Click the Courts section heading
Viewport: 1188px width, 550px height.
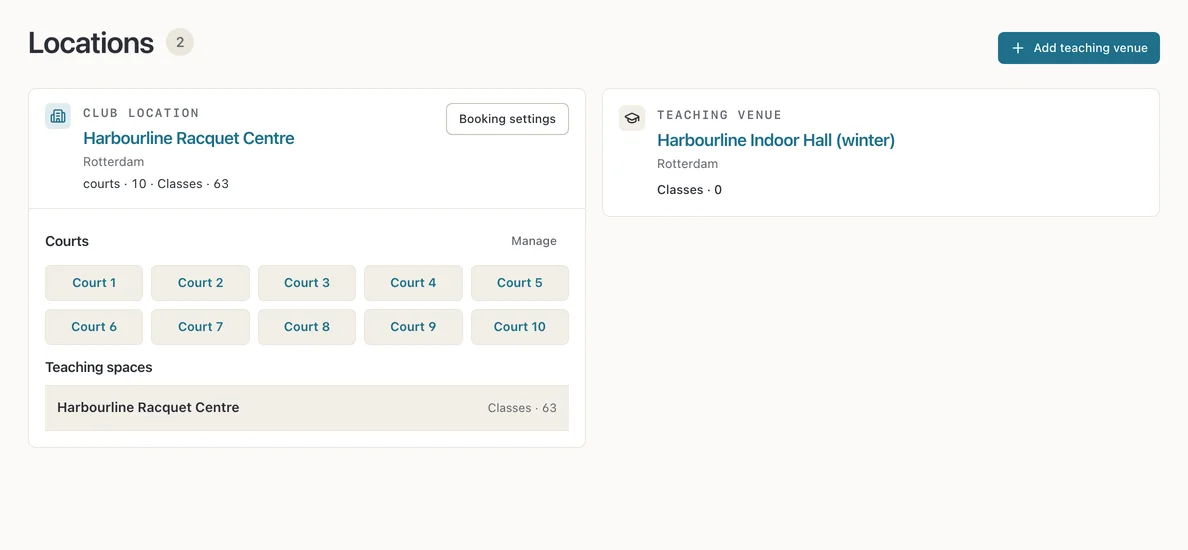(x=67, y=241)
